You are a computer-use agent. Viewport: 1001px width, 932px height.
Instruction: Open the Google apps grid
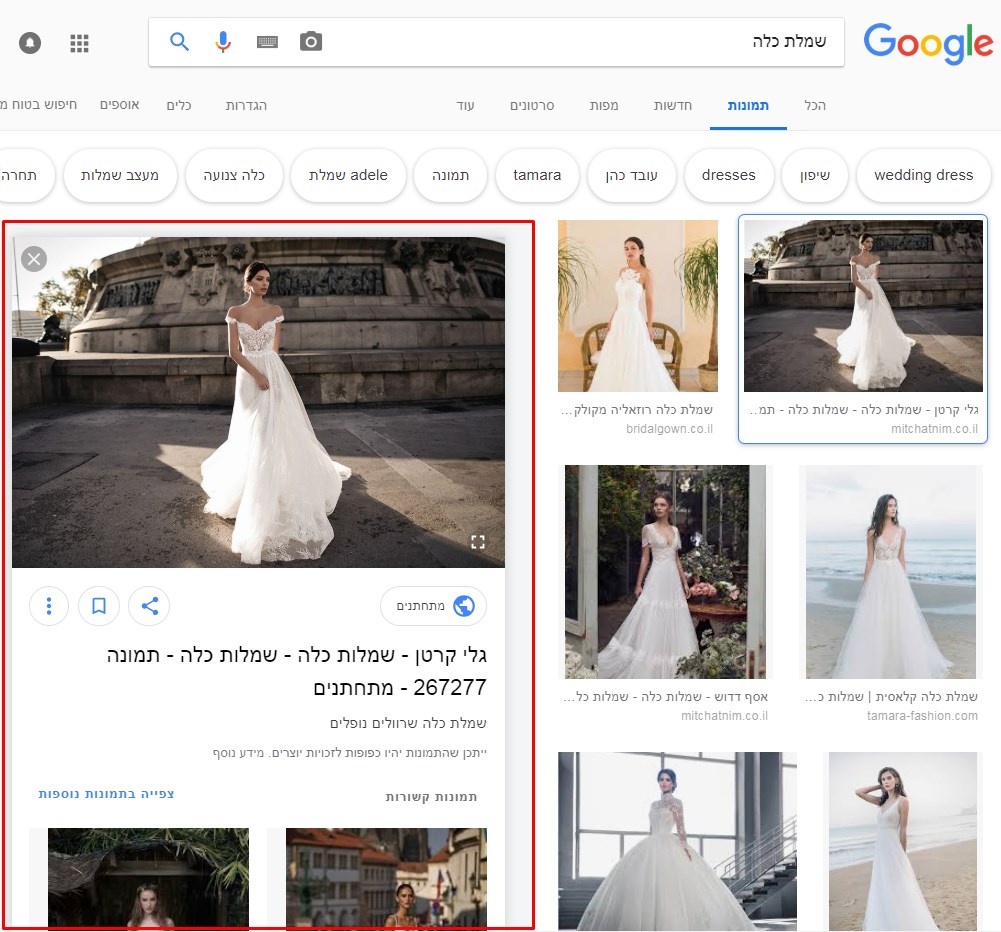tap(80, 43)
